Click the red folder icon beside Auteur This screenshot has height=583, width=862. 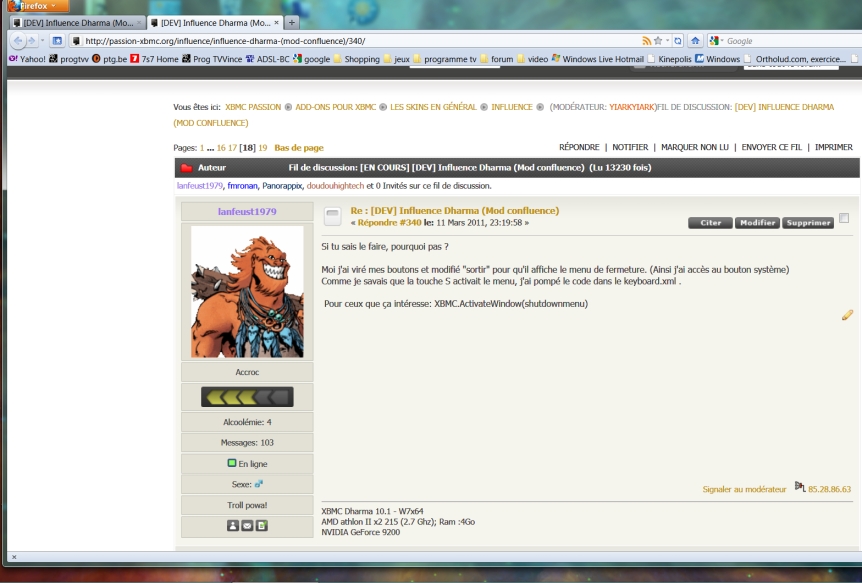[x=186, y=168]
